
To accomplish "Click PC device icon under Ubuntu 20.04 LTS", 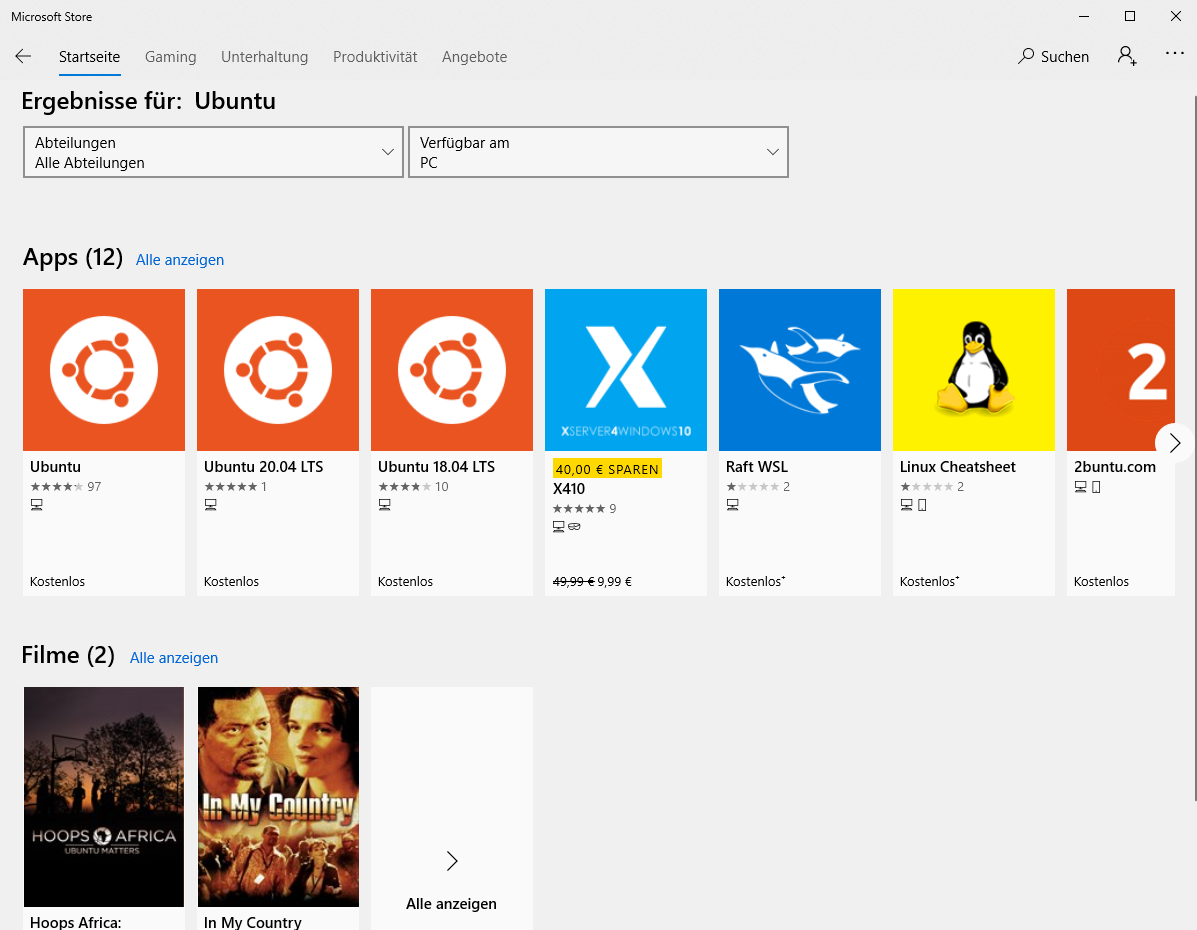I will click(x=211, y=505).
